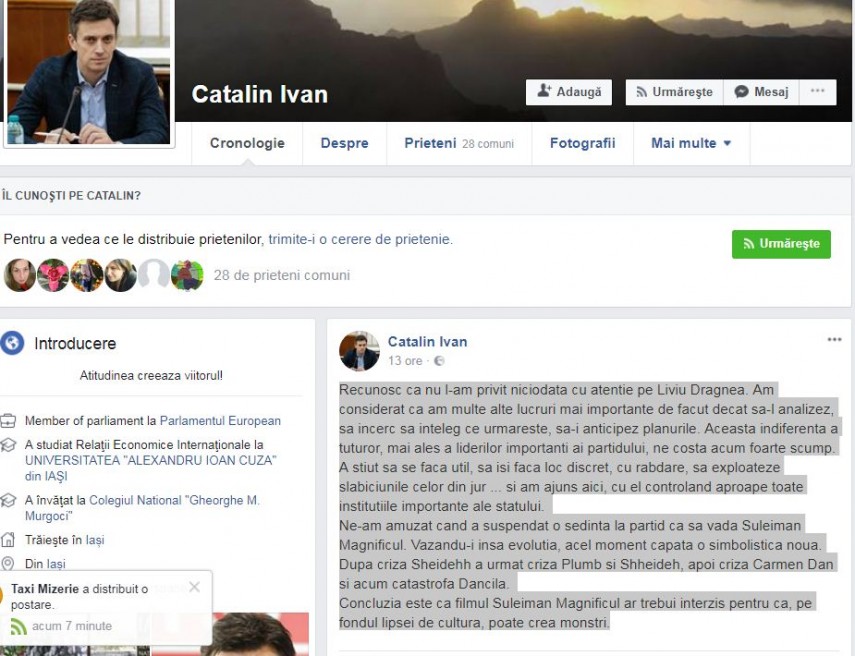Open the Parlamentul European link
This screenshot has height=656, width=855.
(220, 421)
